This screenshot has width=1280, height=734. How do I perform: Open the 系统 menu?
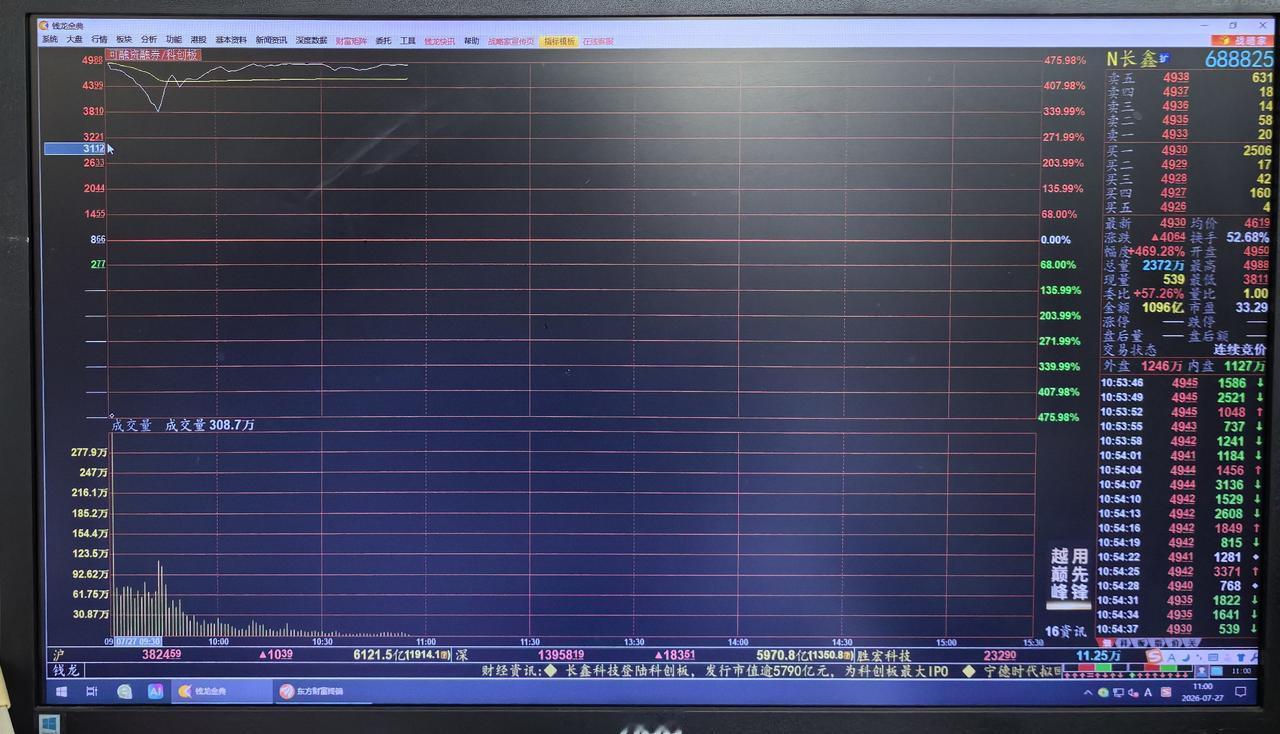click(x=50, y=41)
